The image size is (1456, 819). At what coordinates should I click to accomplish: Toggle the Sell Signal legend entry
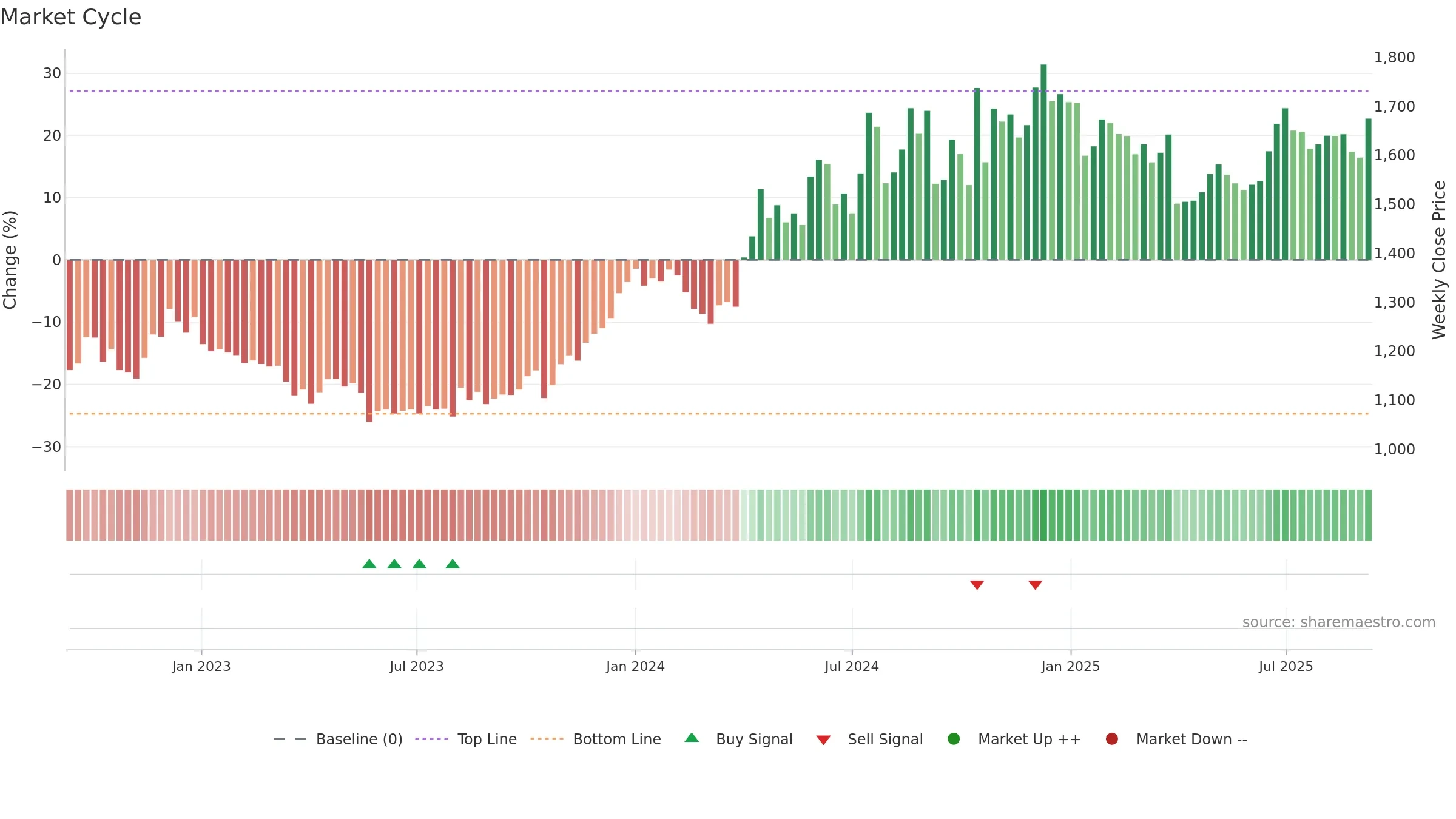click(x=869, y=739)
